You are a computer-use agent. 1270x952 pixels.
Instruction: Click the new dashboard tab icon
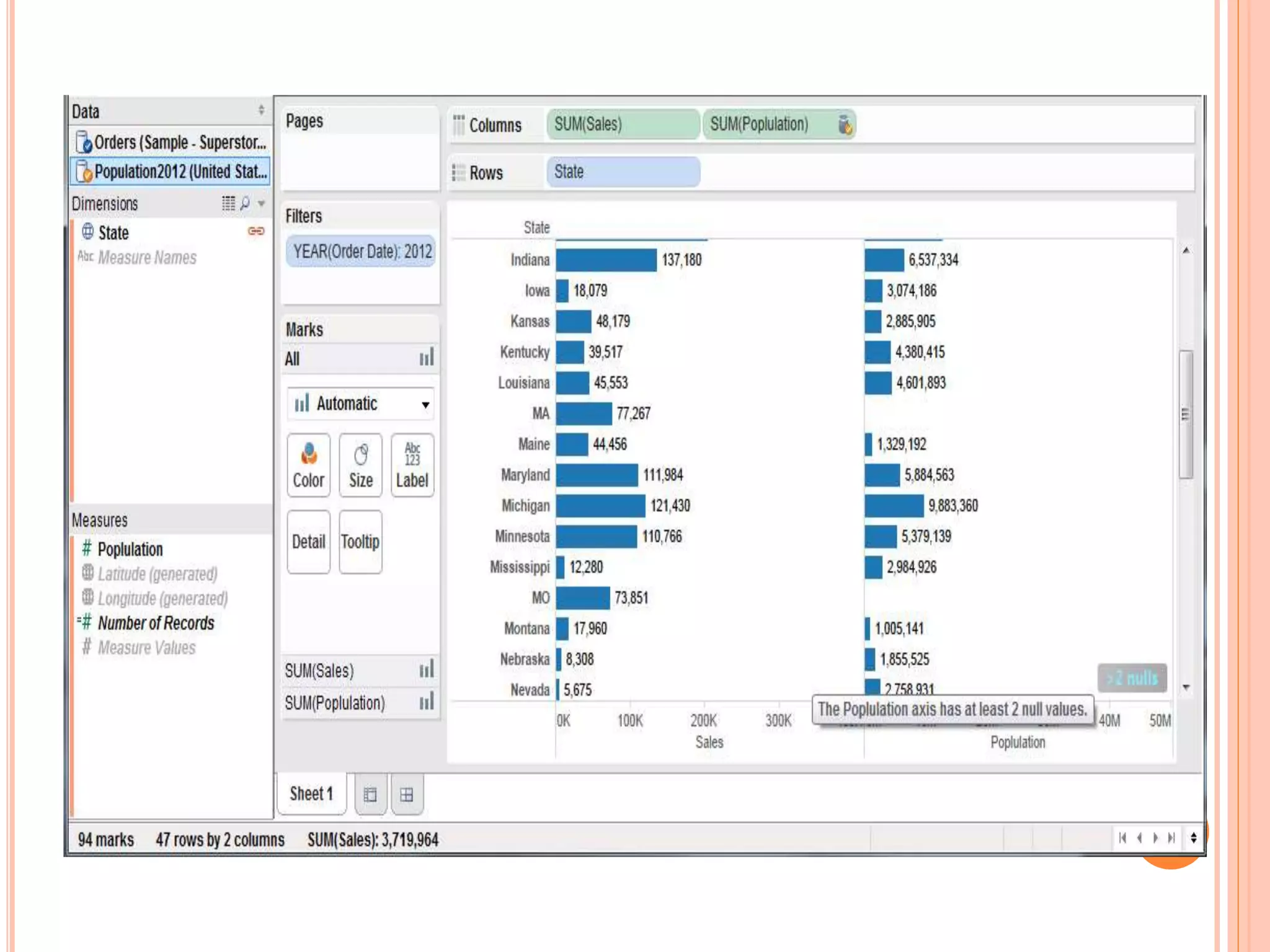point(406,795)
